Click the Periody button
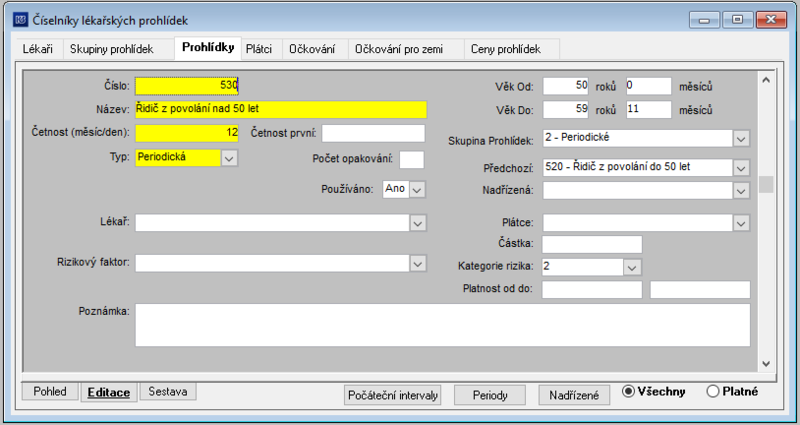Viewport: 800px width, 425px height. click(490, 395)
